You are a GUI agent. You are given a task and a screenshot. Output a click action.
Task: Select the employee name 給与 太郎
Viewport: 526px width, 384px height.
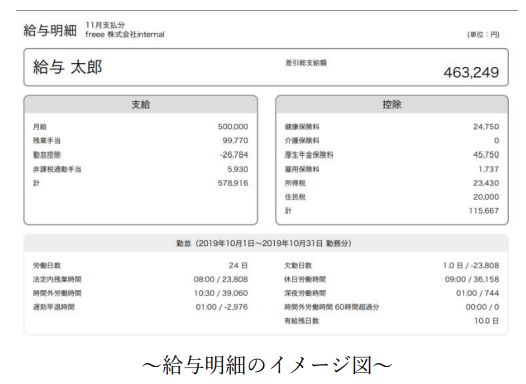pyautogui.click(x=67, y=67)
